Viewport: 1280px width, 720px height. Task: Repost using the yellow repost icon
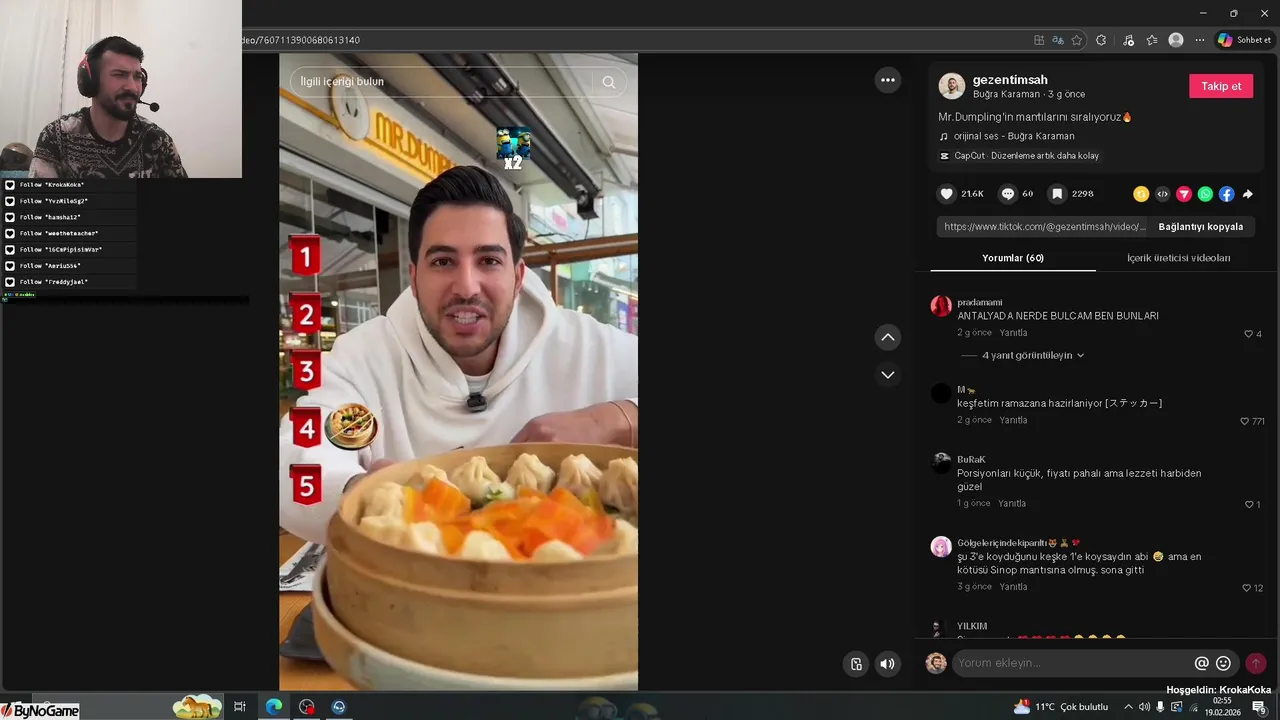1141,194
